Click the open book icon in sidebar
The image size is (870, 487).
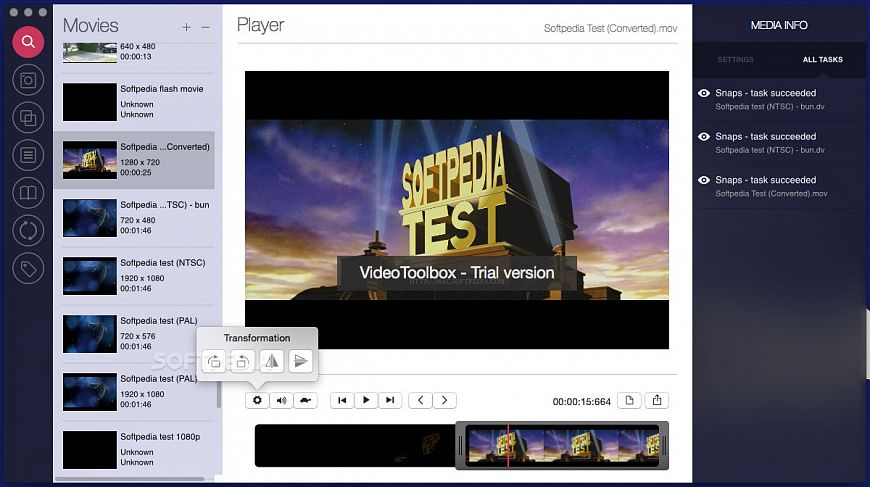(x=28, y=192)
